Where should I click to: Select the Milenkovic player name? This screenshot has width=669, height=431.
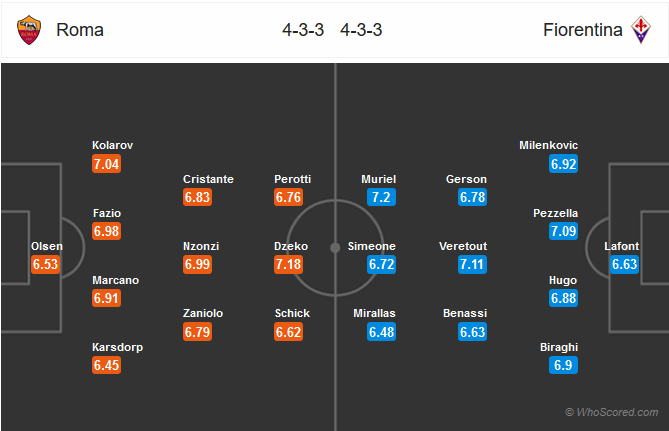[548, 145]
